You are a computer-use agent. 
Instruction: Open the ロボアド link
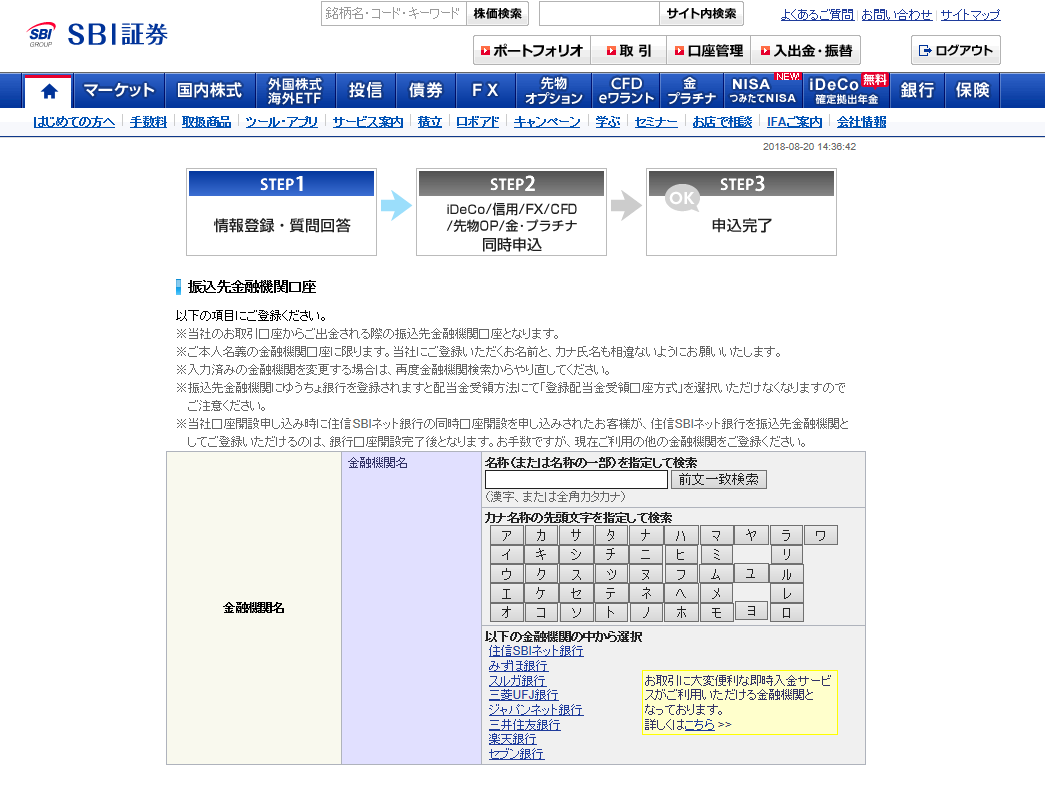pos(477,122)
